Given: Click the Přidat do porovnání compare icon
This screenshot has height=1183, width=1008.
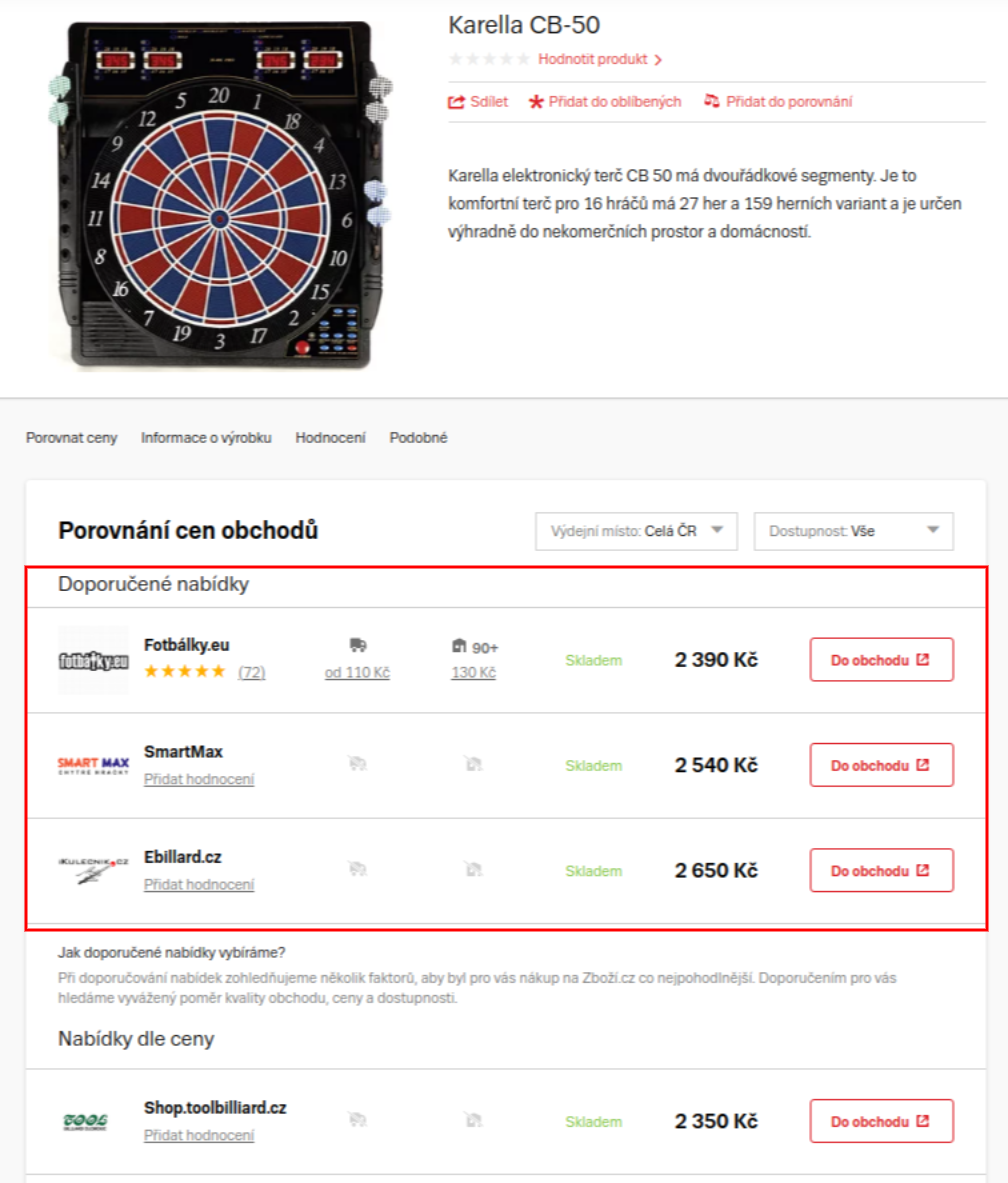Looking at the screenshot, I should coord(712,101).
